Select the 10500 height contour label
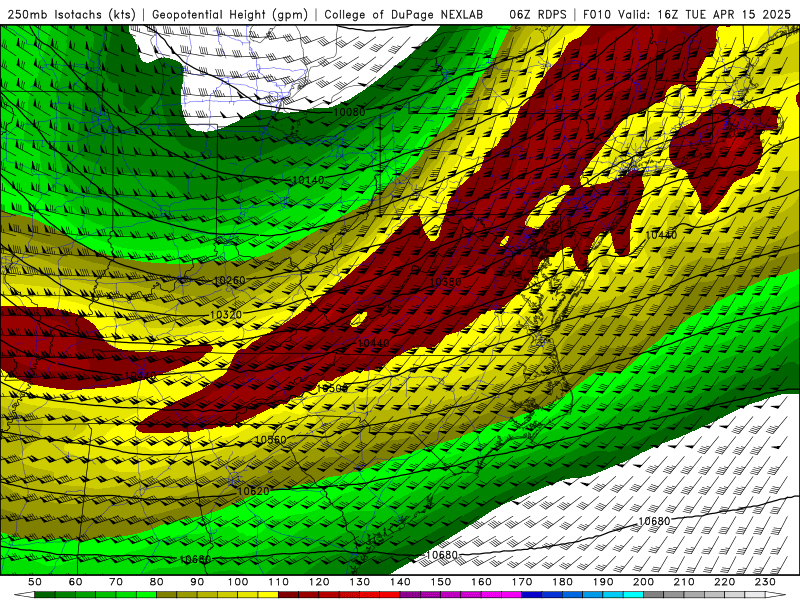Screen dimensions: 800x600 [332, 388]
